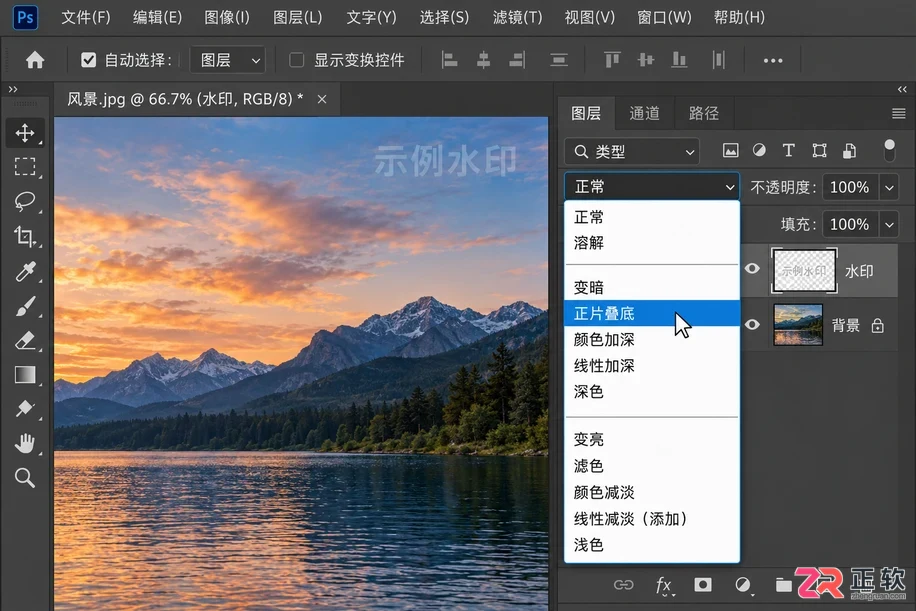The image size is (916, 611).
Task: Hide the 水印 layer eye icon
Action: [752, 269]
